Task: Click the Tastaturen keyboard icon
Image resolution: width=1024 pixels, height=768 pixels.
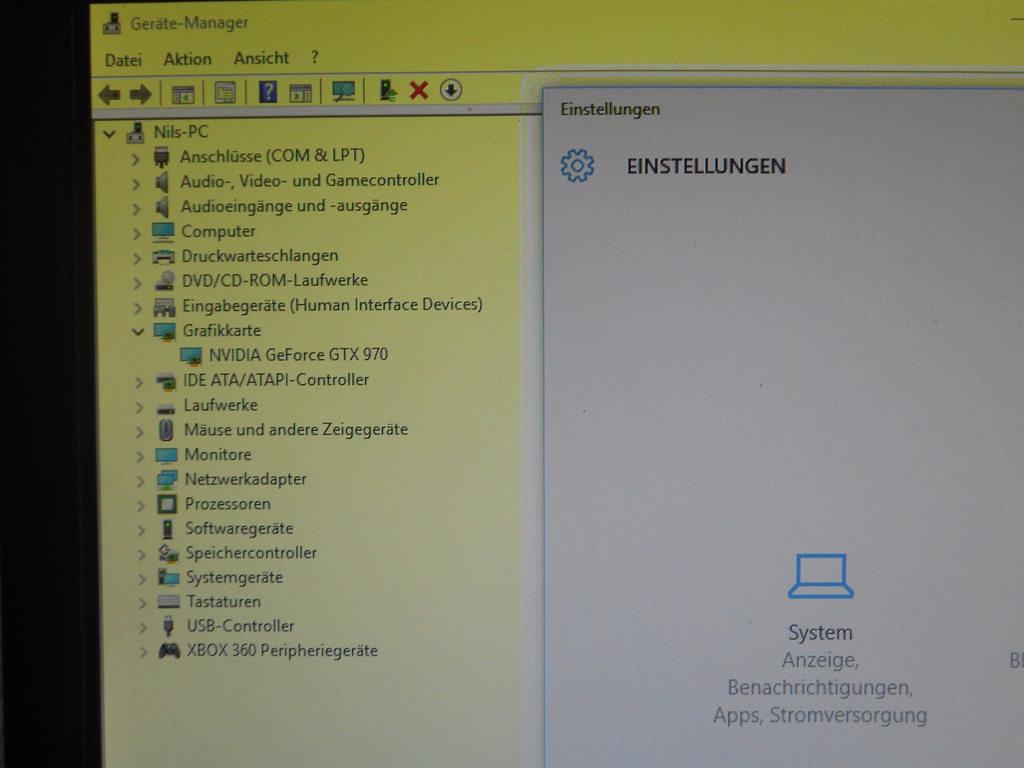Action: pyautogui.click(x=168, y=601)
